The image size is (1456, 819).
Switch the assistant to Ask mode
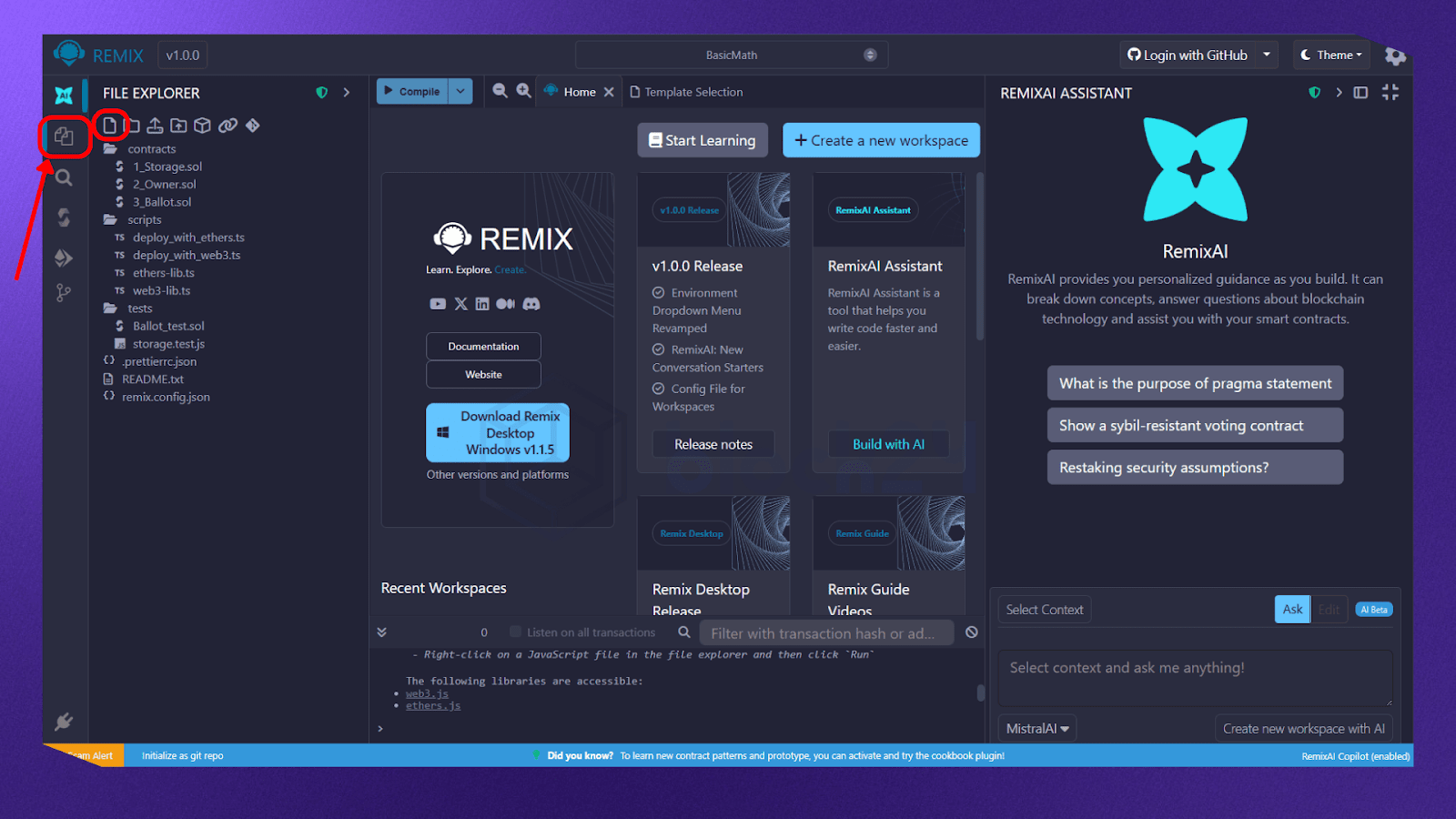click(1292, 610)
